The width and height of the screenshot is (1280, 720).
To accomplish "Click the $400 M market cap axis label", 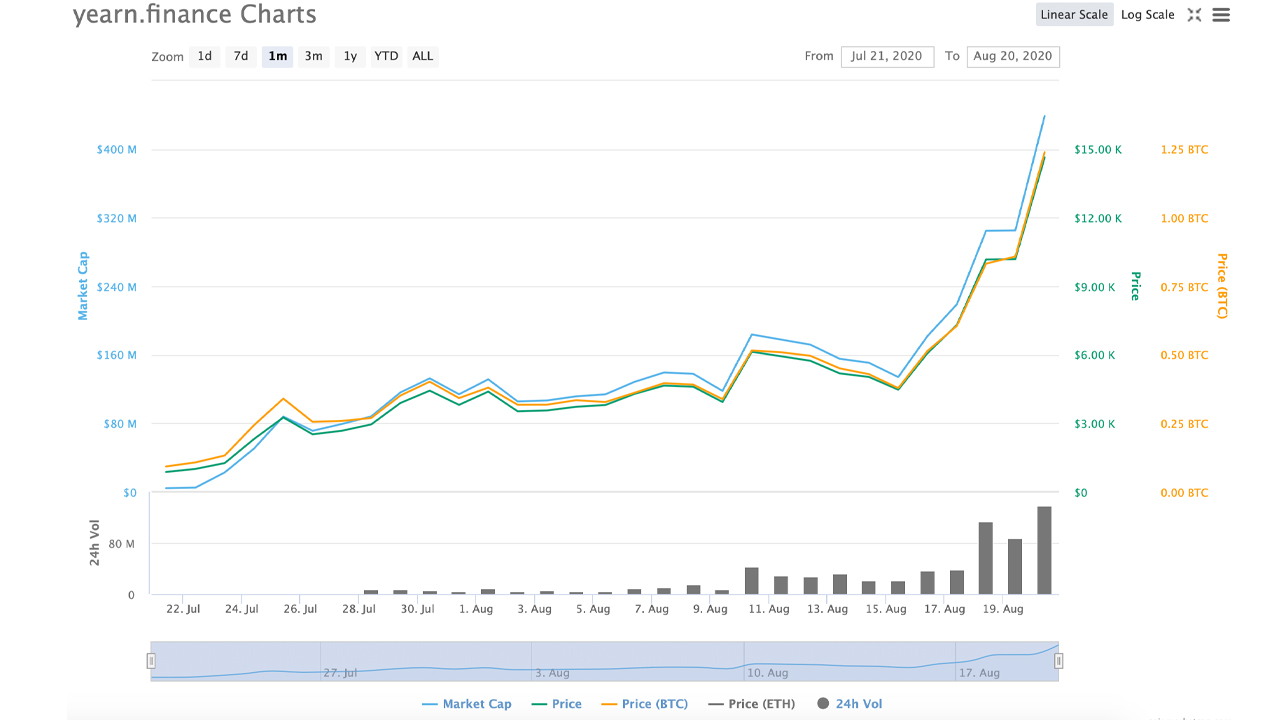I will click(x=116, y=150).
